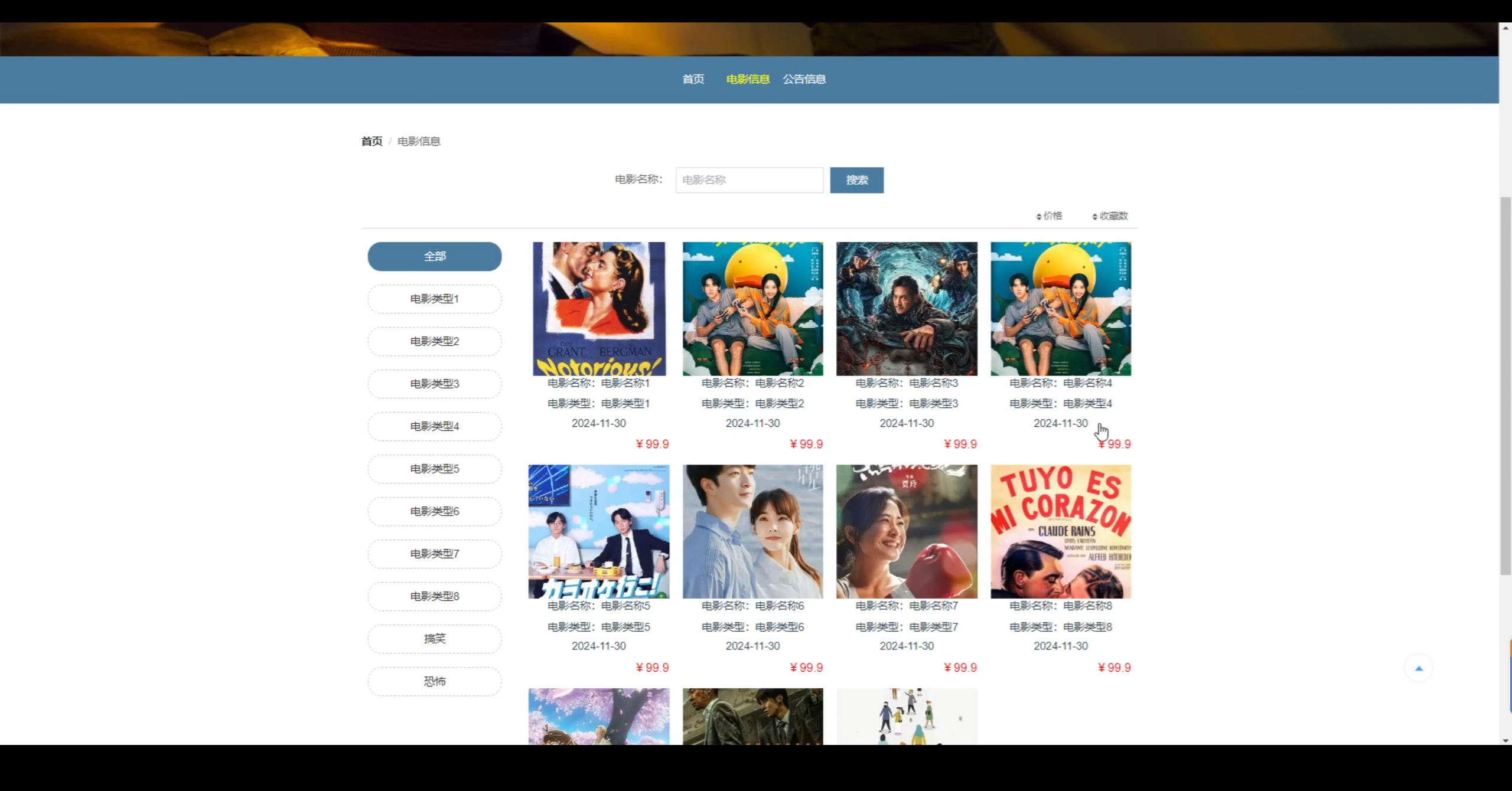Viewport: 1512px width, 791px height.
Task: Sort movies by 收藏数
Action: coord(1110,216)
